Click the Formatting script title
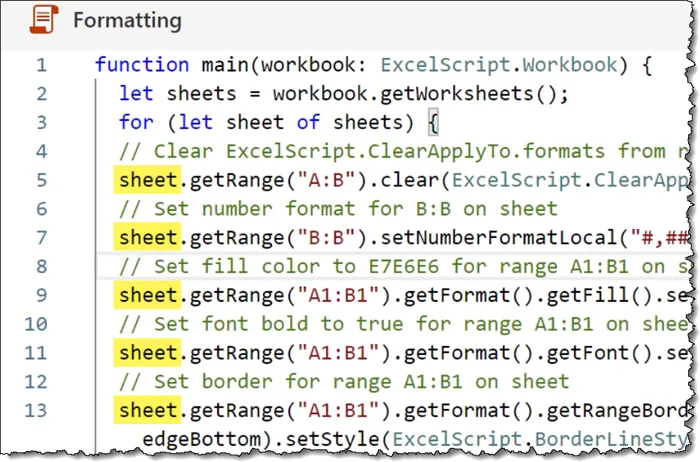 tap(127, 20)
